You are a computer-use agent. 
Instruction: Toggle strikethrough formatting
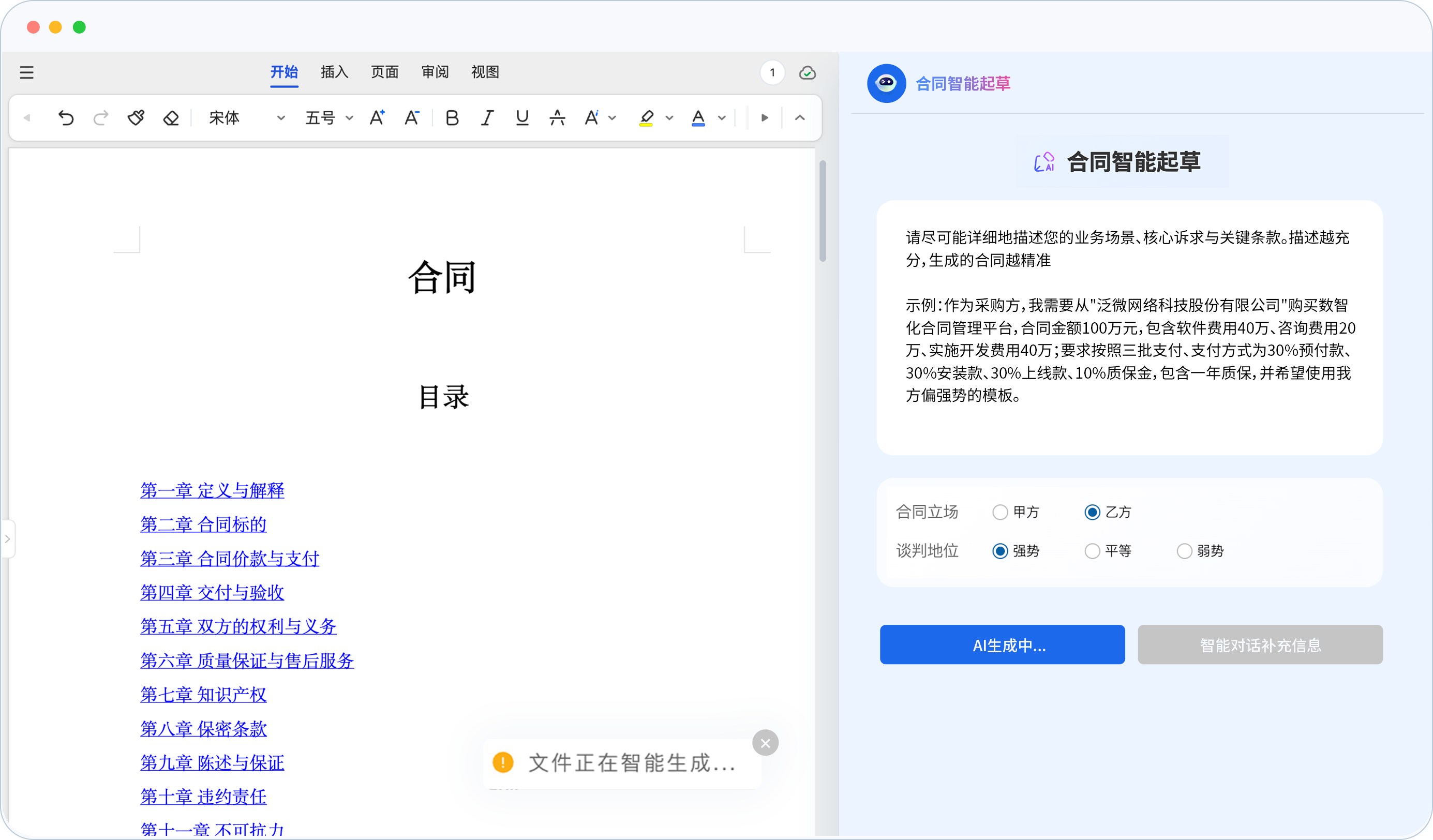point(557,118)
